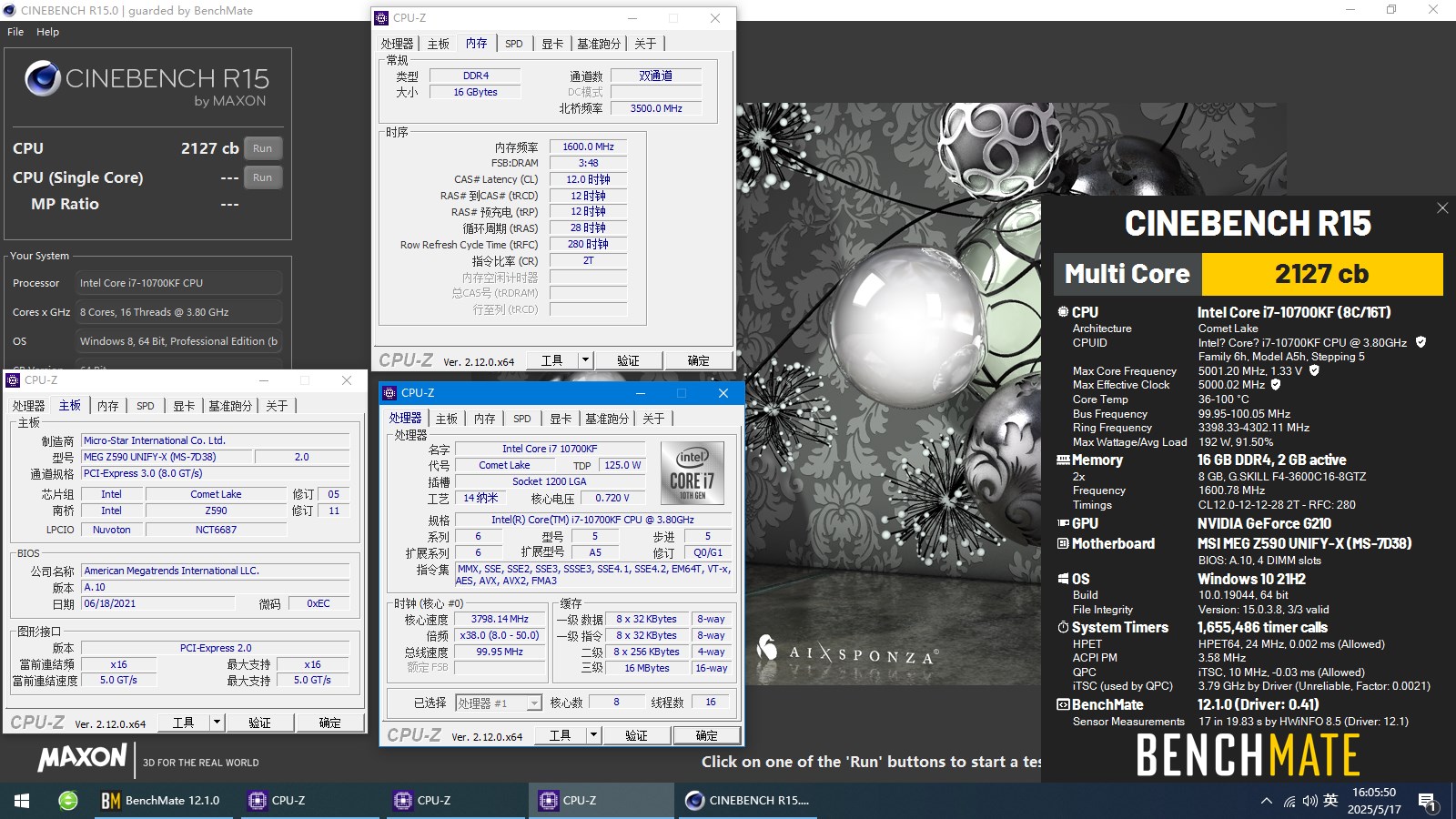Run the CPU Single Core benchmark
The image size is (1456, 819).
click(262, 177)
